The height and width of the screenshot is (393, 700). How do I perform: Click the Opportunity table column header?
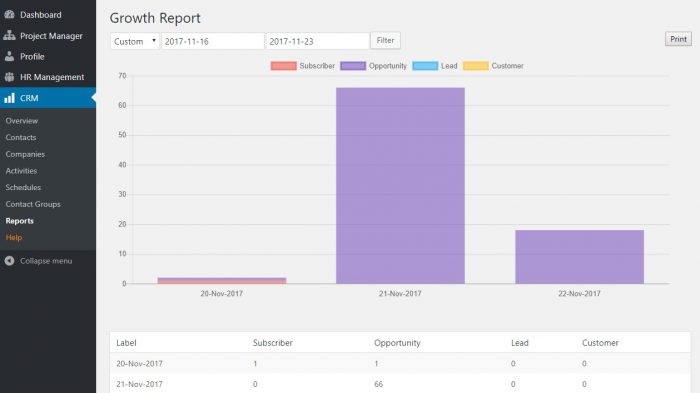[x=397, y=343]
